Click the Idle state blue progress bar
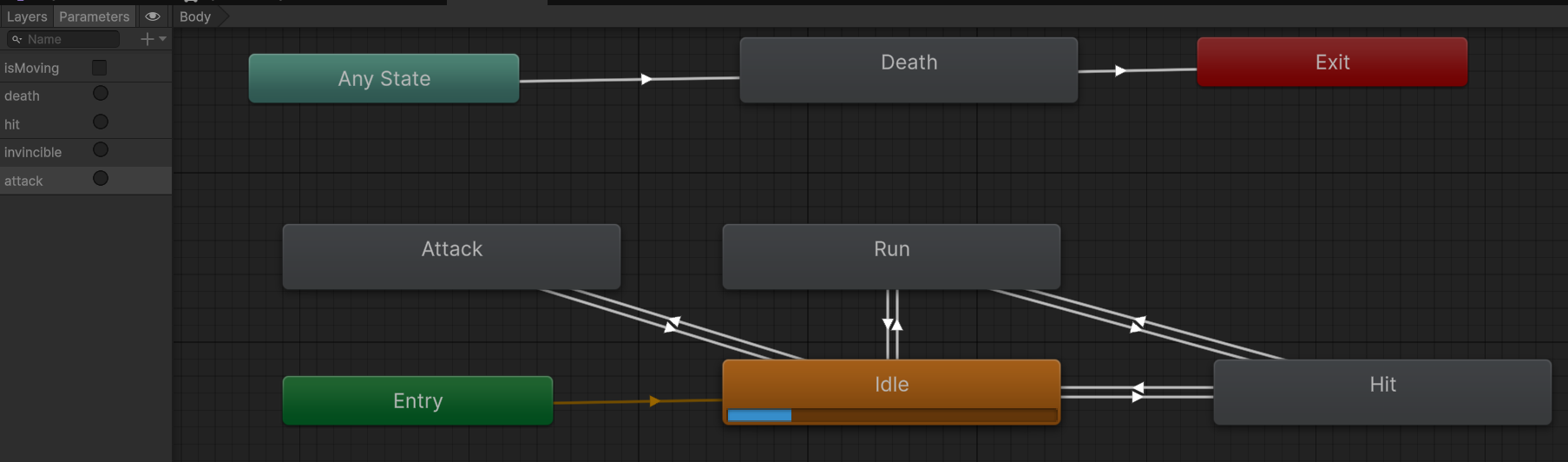Viewport: 1568px width, 462px height. point(759,416)
